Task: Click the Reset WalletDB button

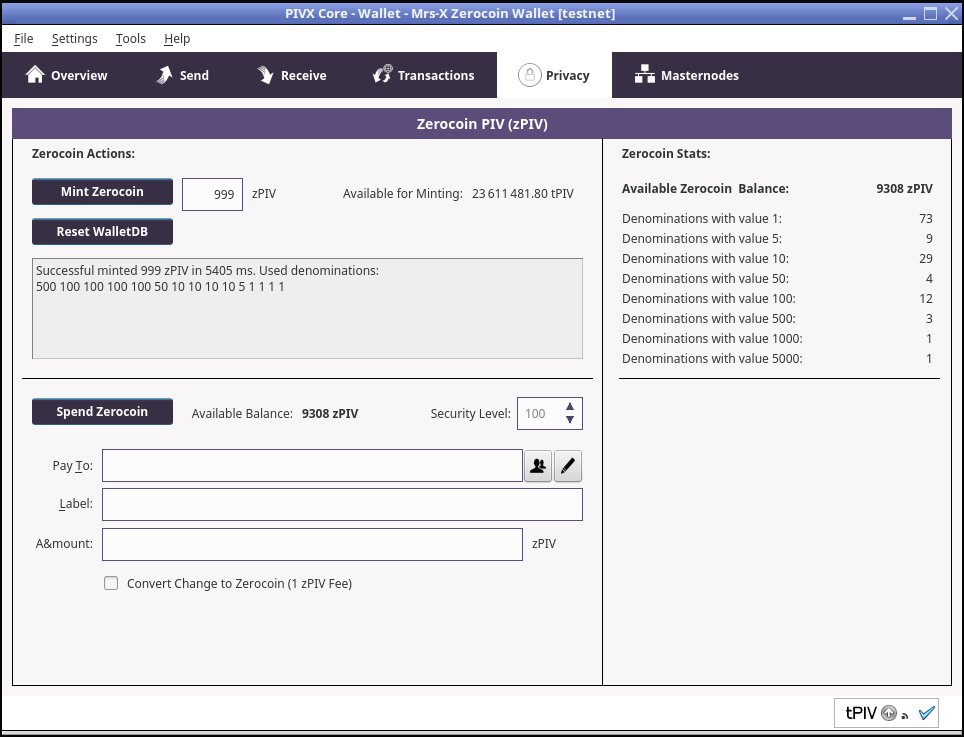Action: click(x=102, y=232)
